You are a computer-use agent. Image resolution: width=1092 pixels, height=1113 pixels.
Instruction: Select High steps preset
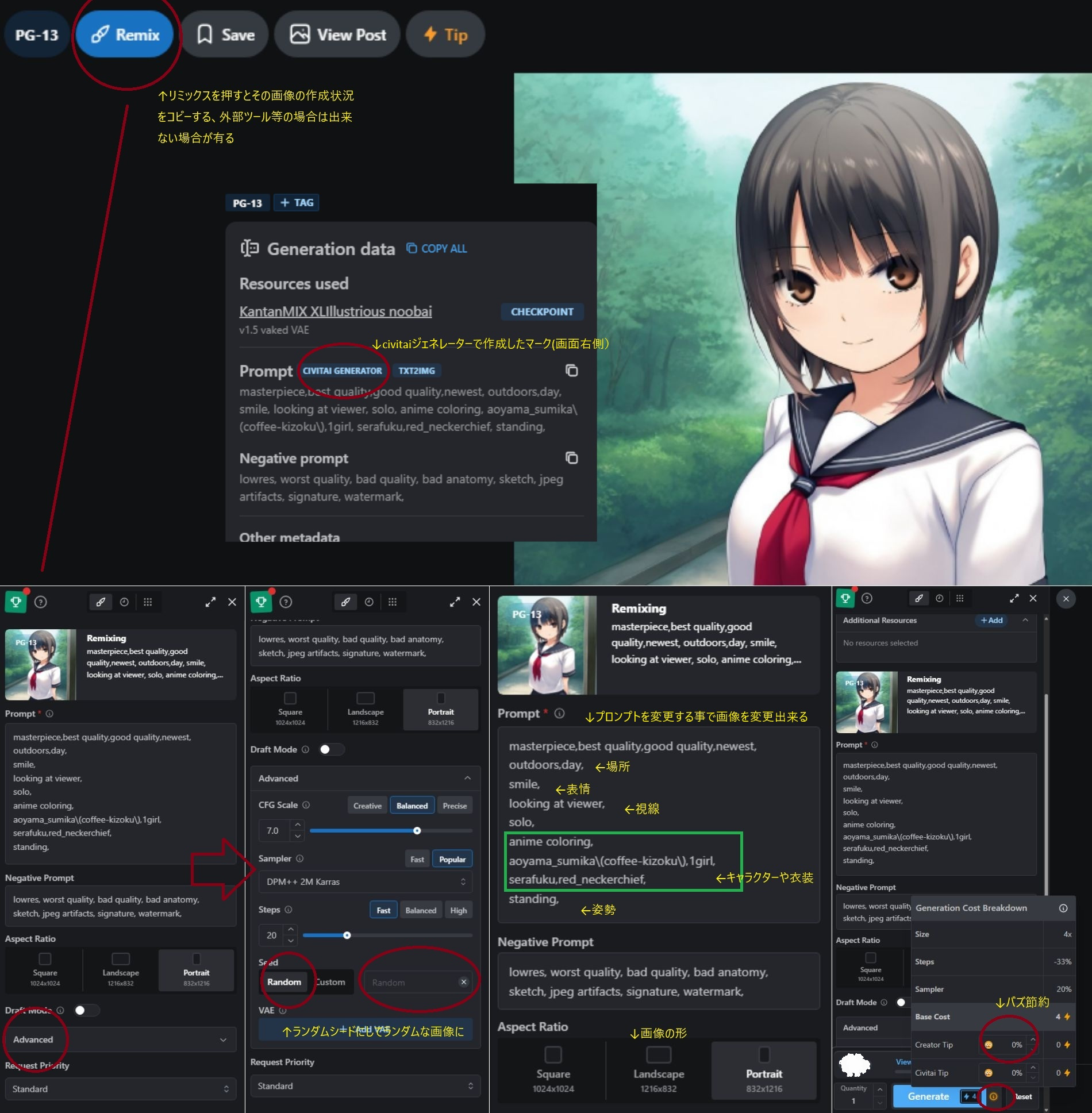458,910
